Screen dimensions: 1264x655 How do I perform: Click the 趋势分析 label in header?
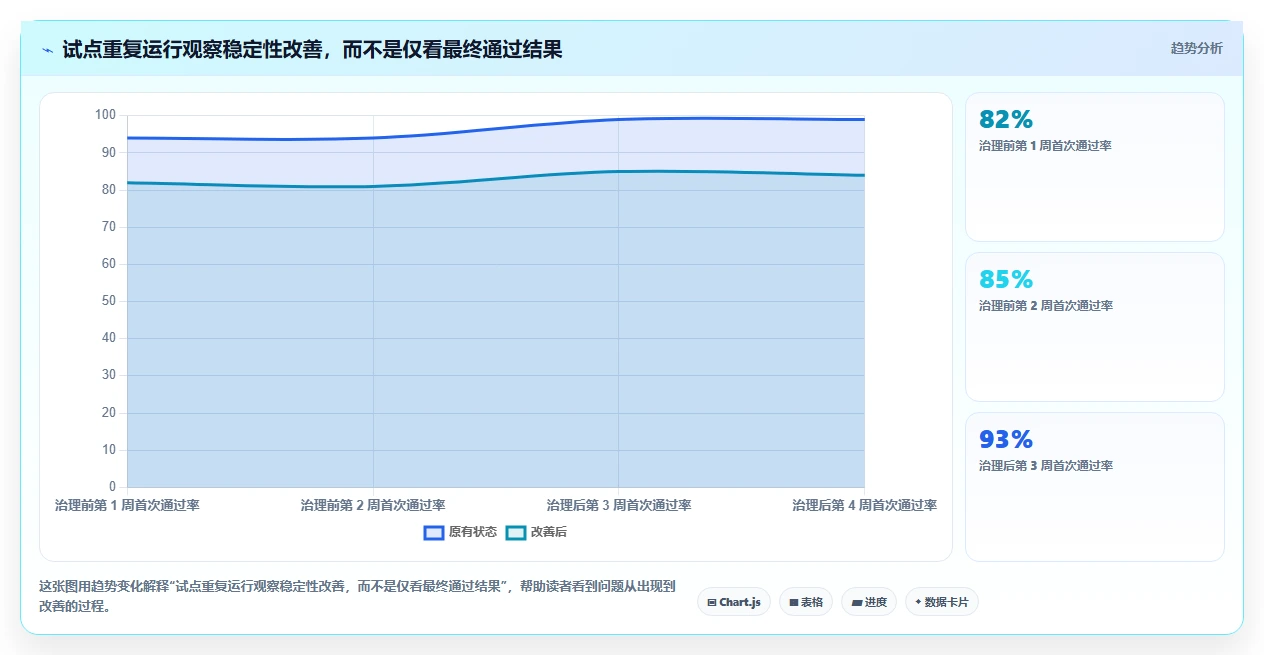1196,48
